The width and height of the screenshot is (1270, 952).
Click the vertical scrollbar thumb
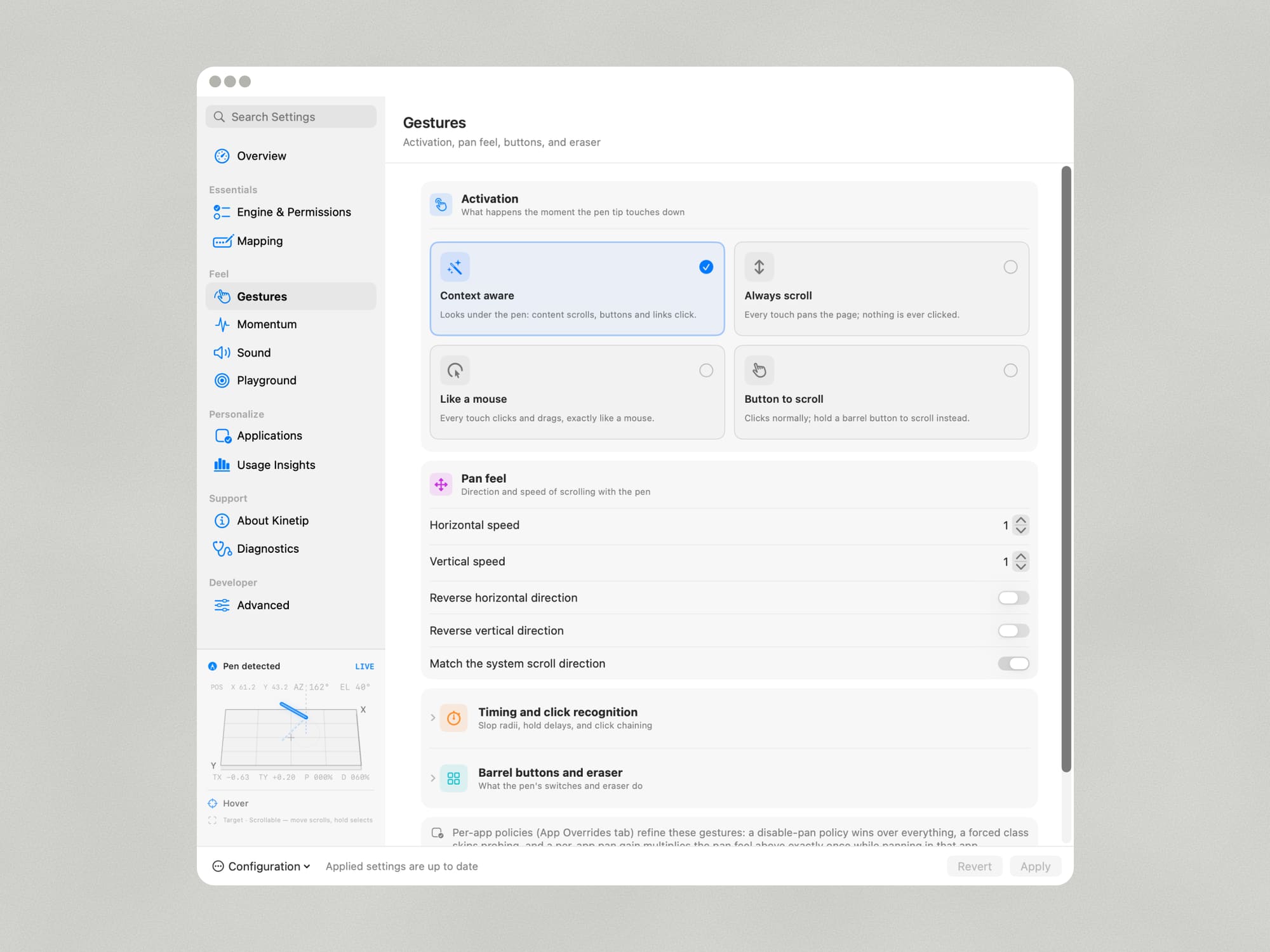point(1066,469)
